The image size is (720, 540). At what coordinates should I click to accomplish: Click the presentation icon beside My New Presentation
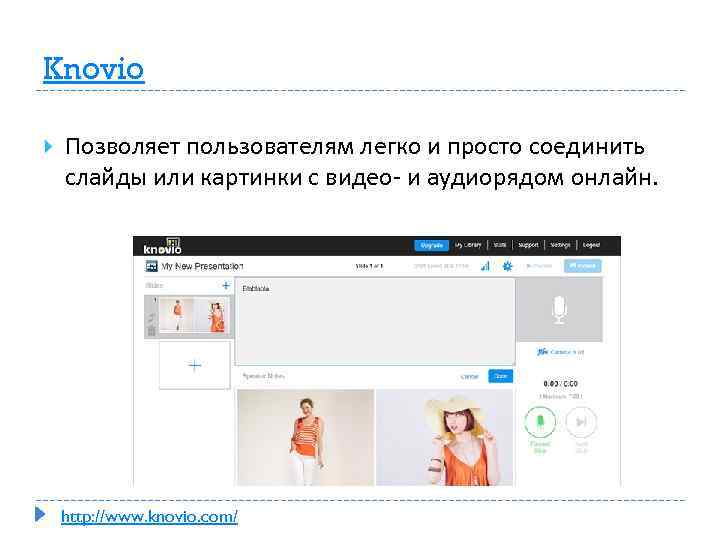pyautogui.click(x=152, y=266)
